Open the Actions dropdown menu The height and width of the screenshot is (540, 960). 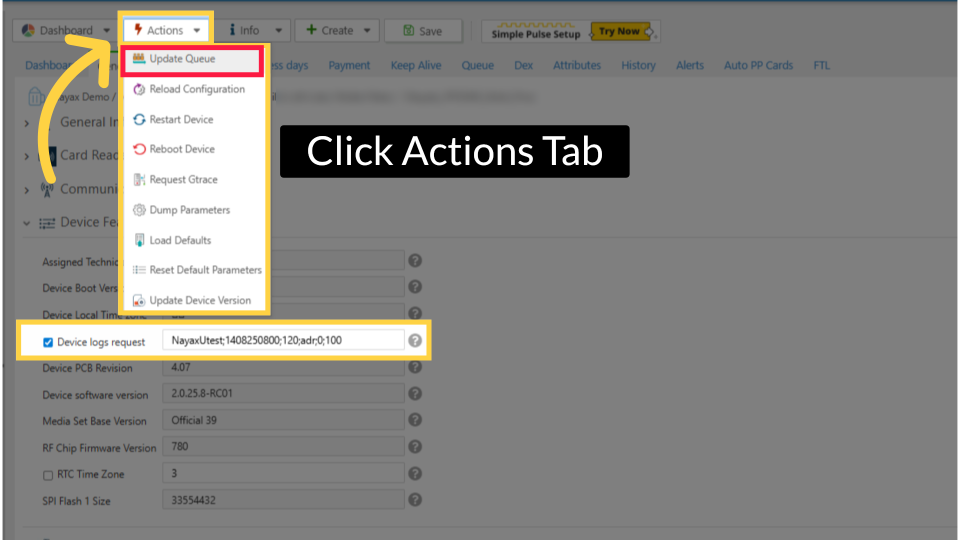166,30
